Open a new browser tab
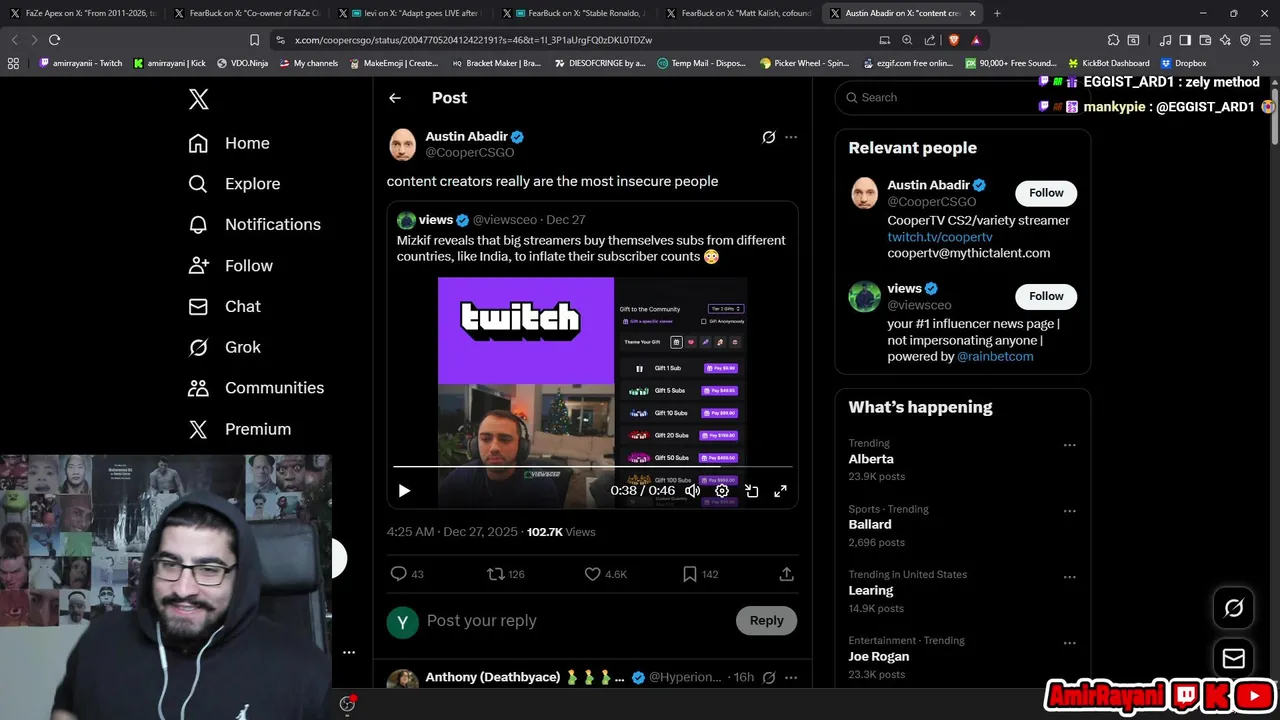 [x=997, y=13]
